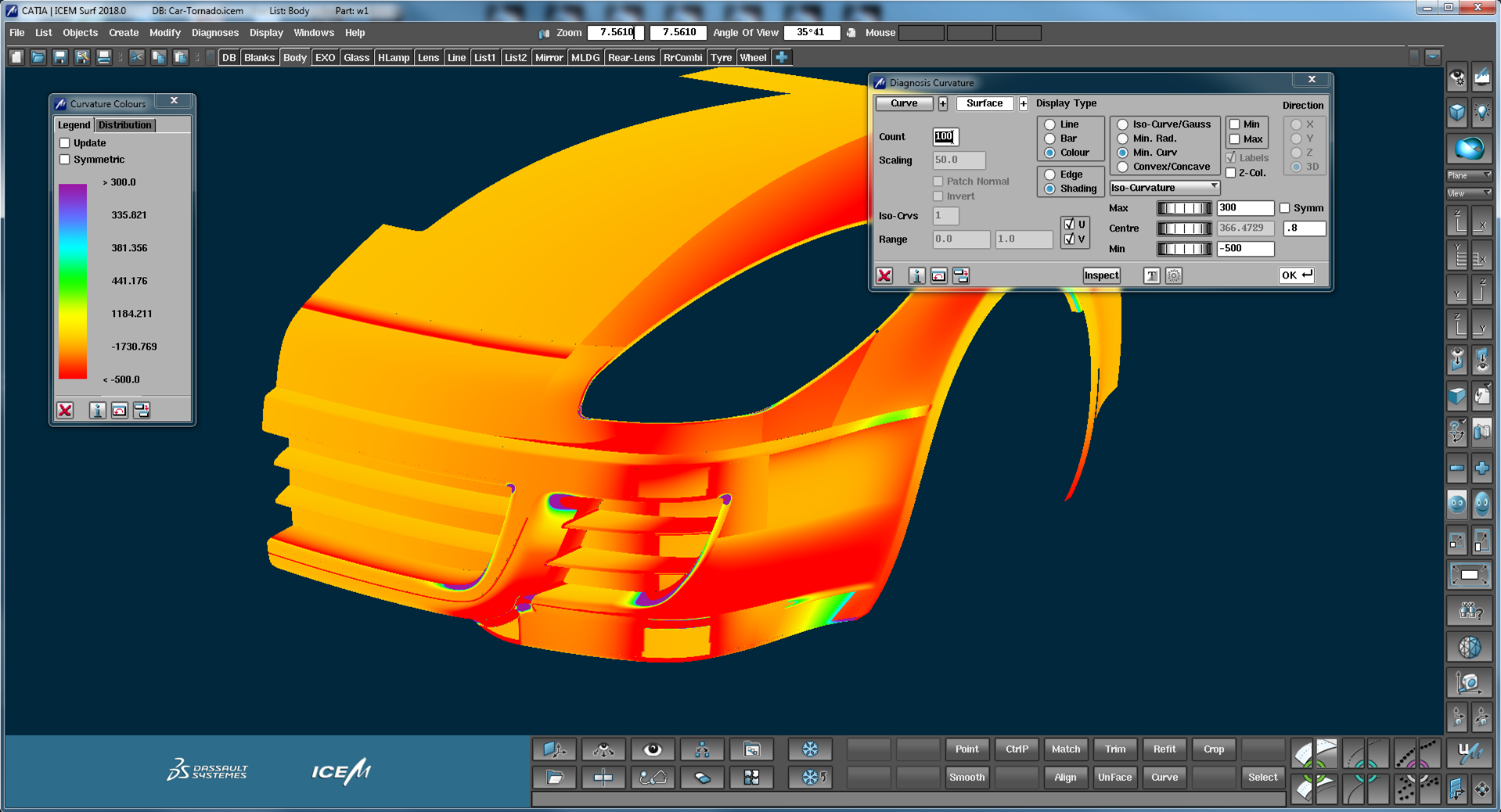Viewport: 1501px width, 812px height.
Task: Click the eraser icon in bottom toolbar
Action: coord(702,778)
